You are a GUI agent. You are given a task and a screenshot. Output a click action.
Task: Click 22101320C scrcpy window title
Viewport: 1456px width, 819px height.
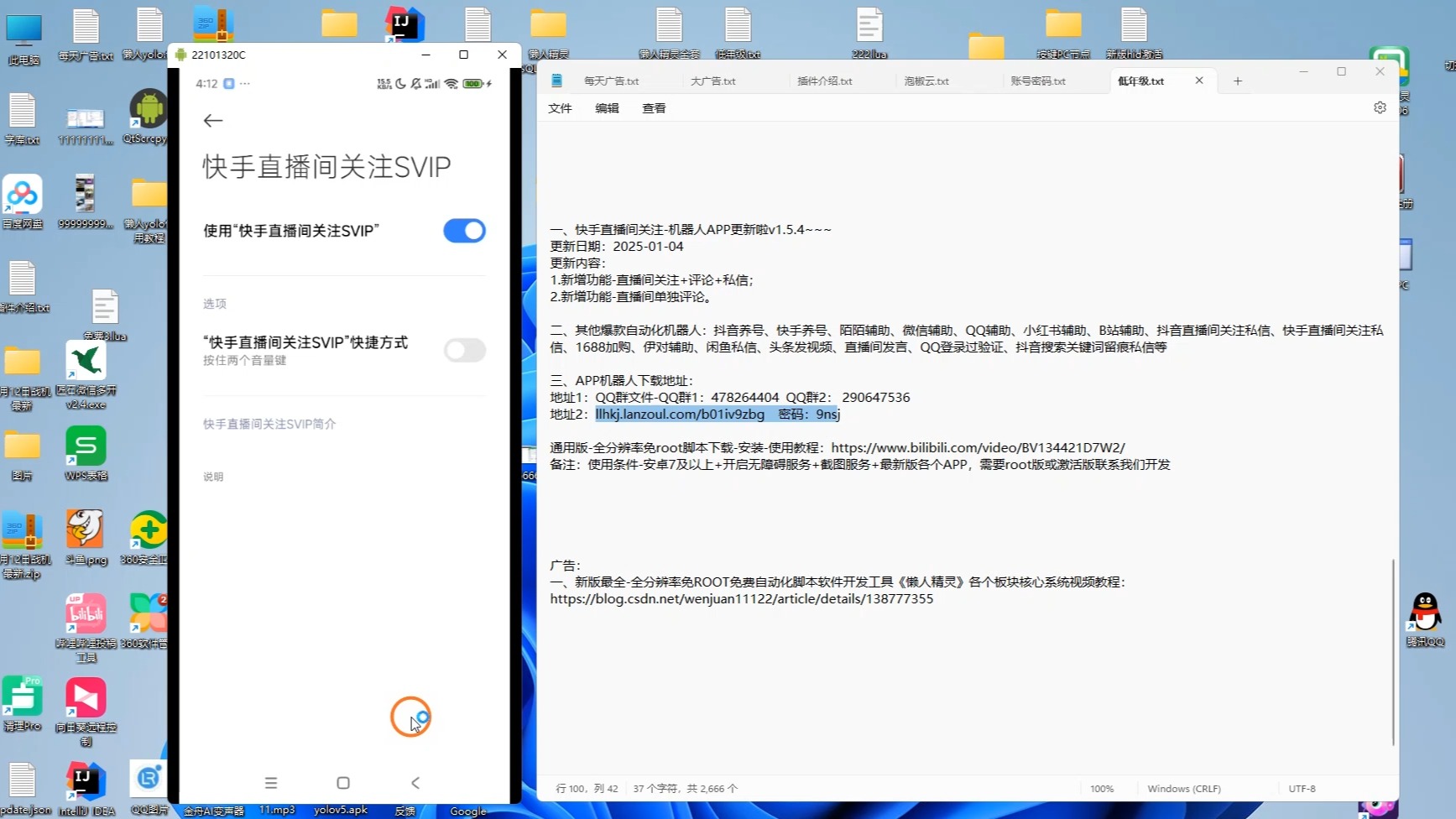pos(218,55)
